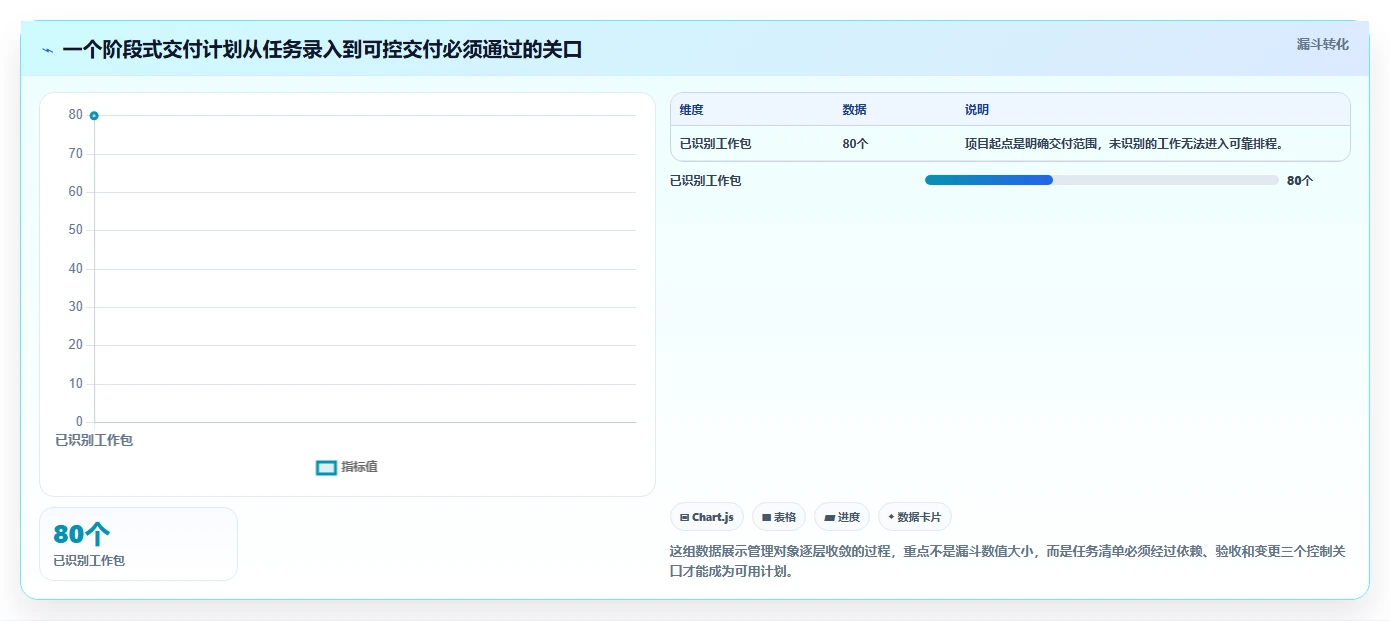Click the 表格 tag pill
This screenshot has width=1390, height=621.
click(x=779, y=517)
